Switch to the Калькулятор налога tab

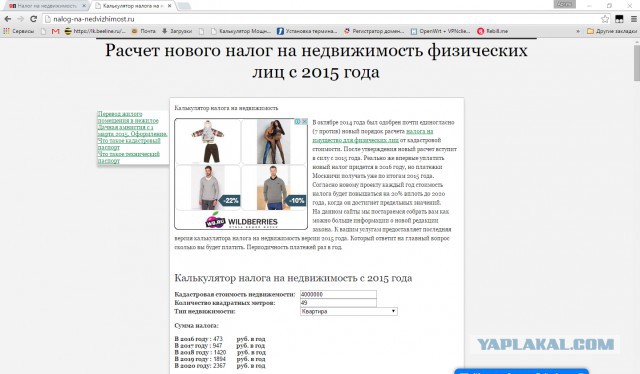[x=133, y=6]
